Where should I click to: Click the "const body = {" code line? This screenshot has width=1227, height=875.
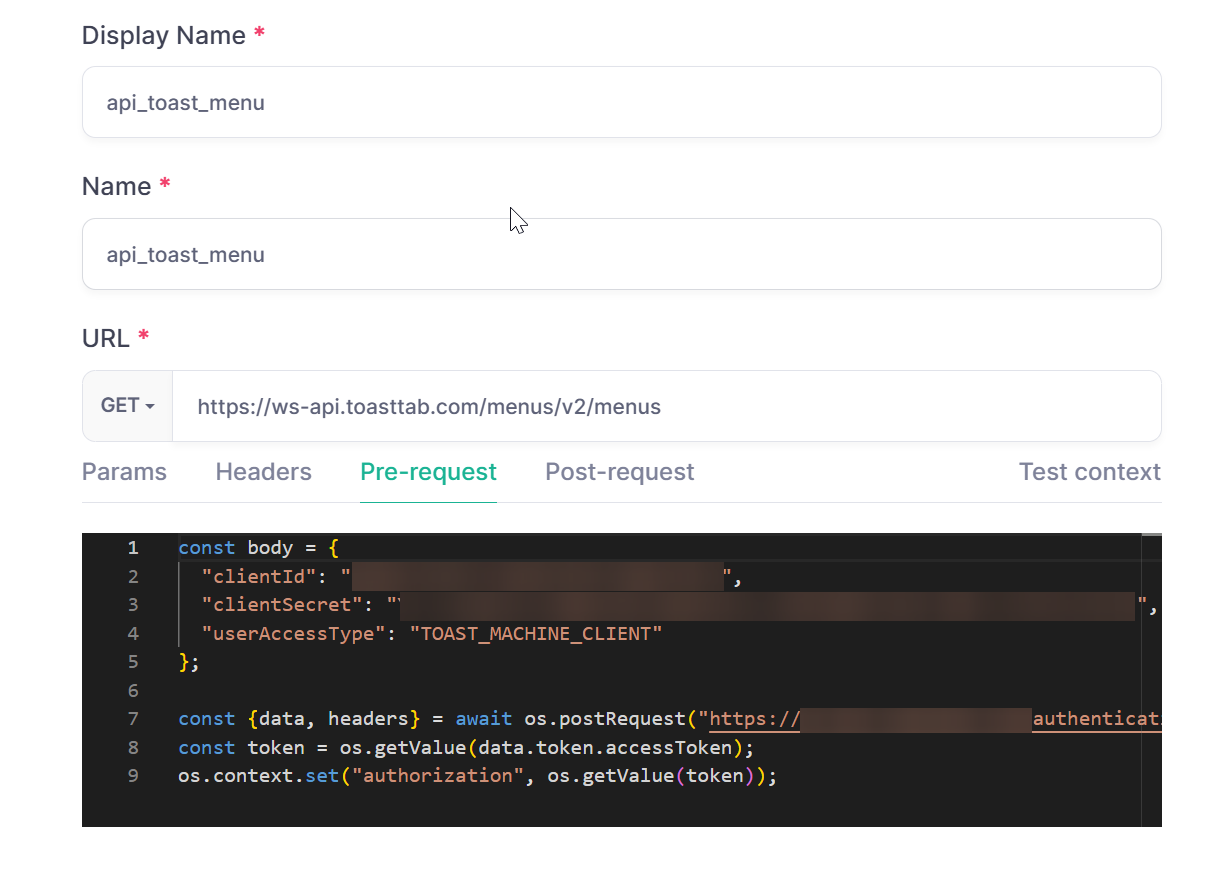258,548
